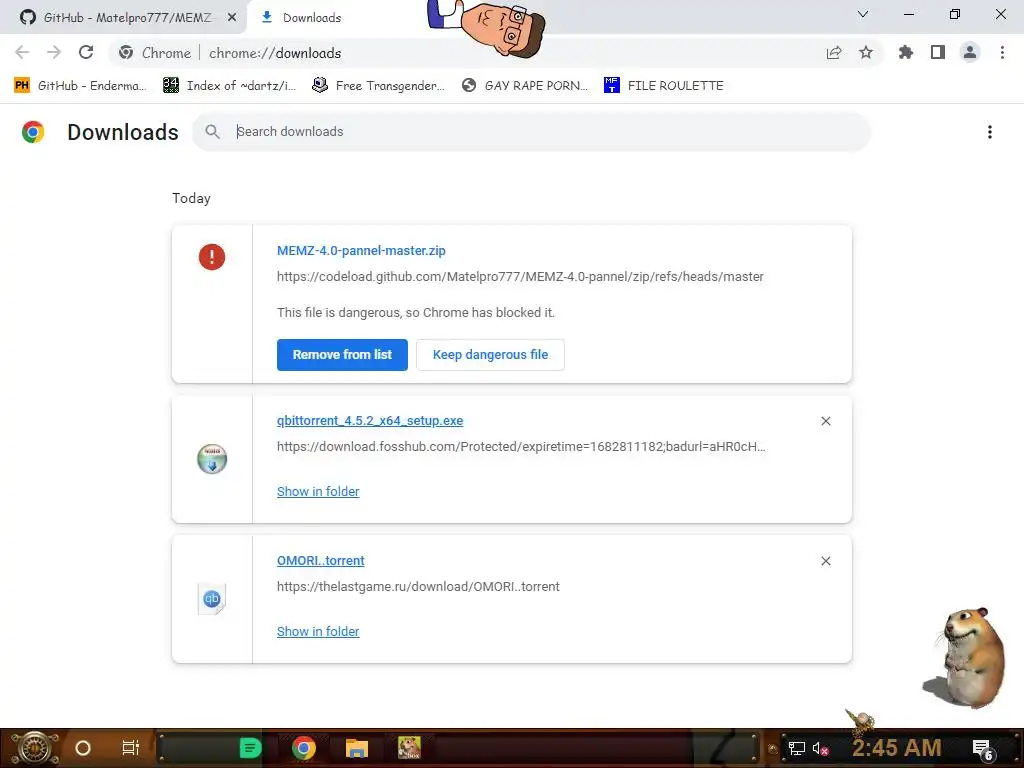
Task: Open the Chrome profile avatar
Action: tap(970, 52)
